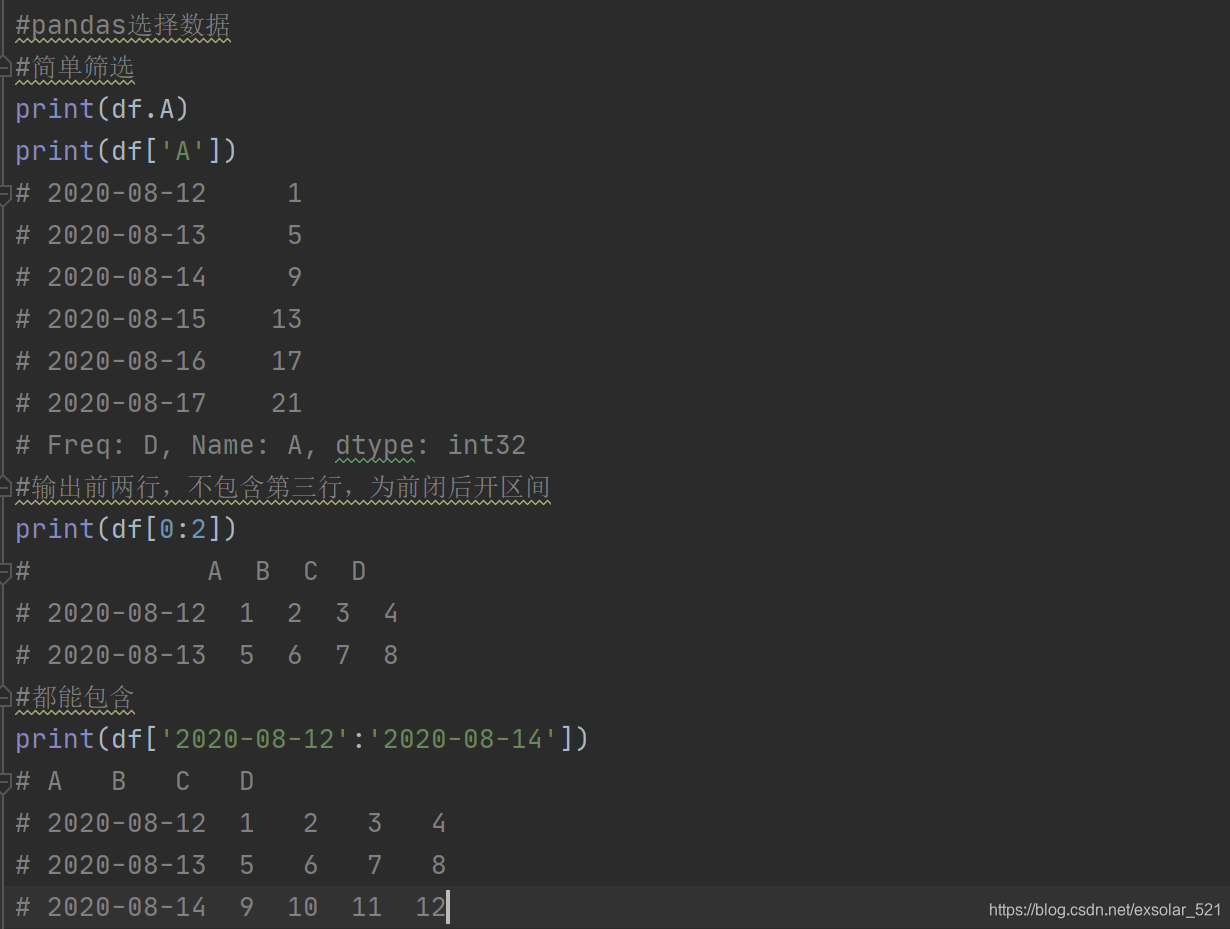
Task: Click the underlined word 'dtype' in Freq comment
Action: click(x=374, y=445)
